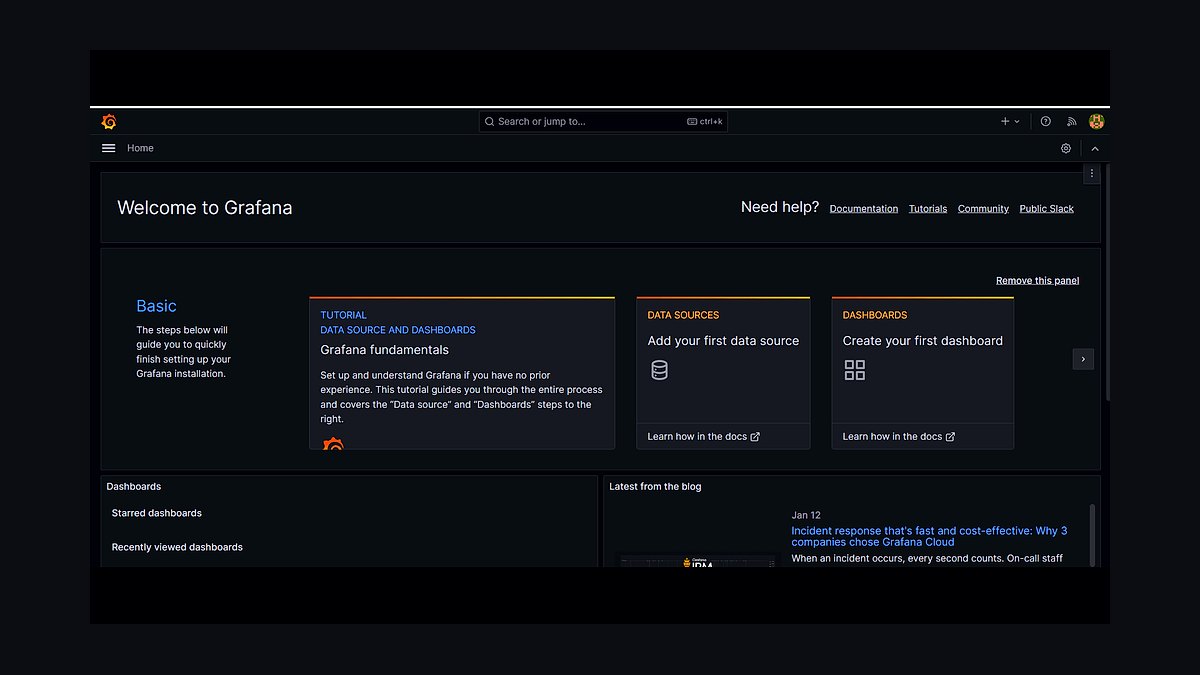Screen dimensions: 1200x675
Task: Click Remove this panel link
Action: [x=1038, y=281]
